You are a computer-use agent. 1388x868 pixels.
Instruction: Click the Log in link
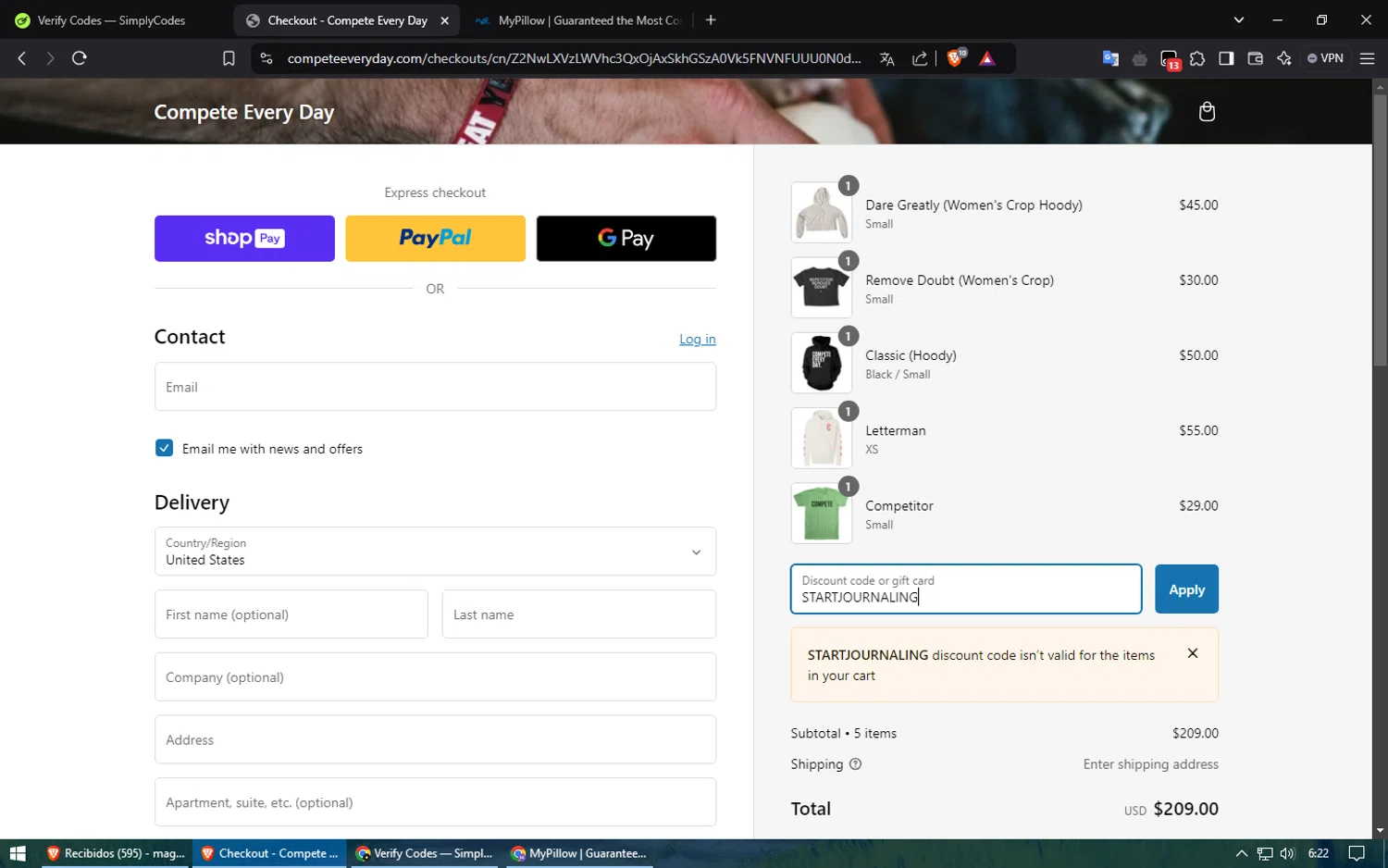click(x=698, y=340)
